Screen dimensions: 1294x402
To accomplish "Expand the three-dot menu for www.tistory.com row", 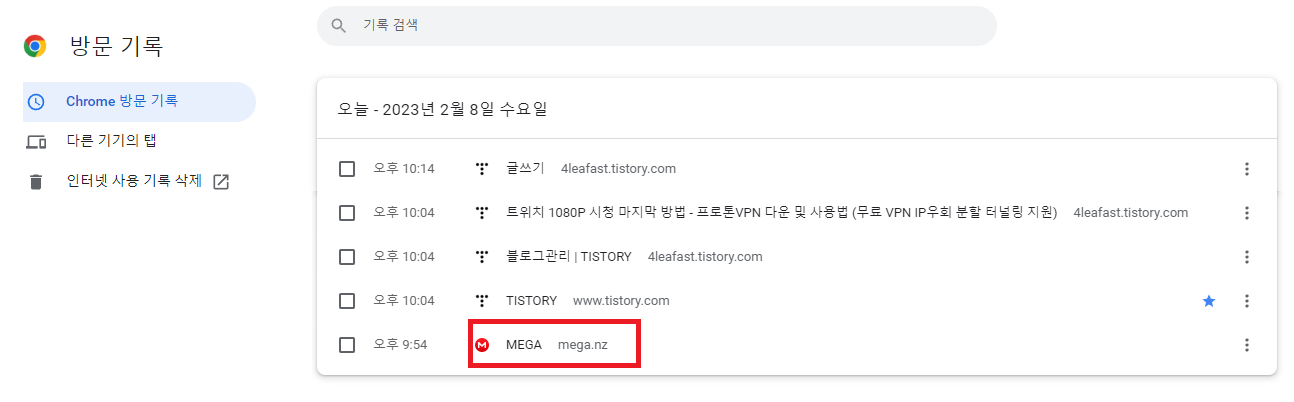I will [1246, 301].
